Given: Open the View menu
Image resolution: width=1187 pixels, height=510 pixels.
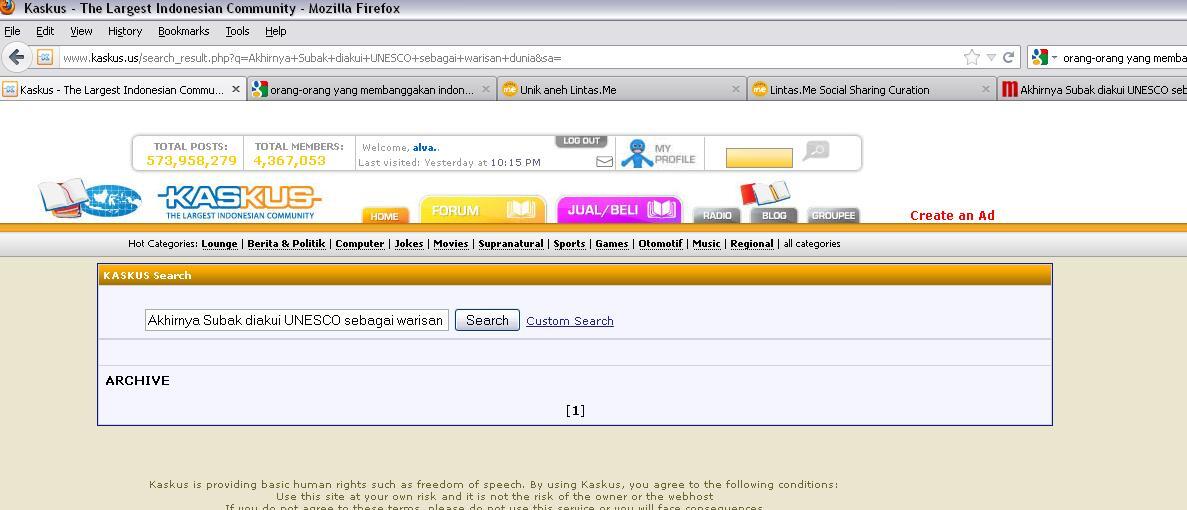Looking at the screenshot, I should 81,31.
